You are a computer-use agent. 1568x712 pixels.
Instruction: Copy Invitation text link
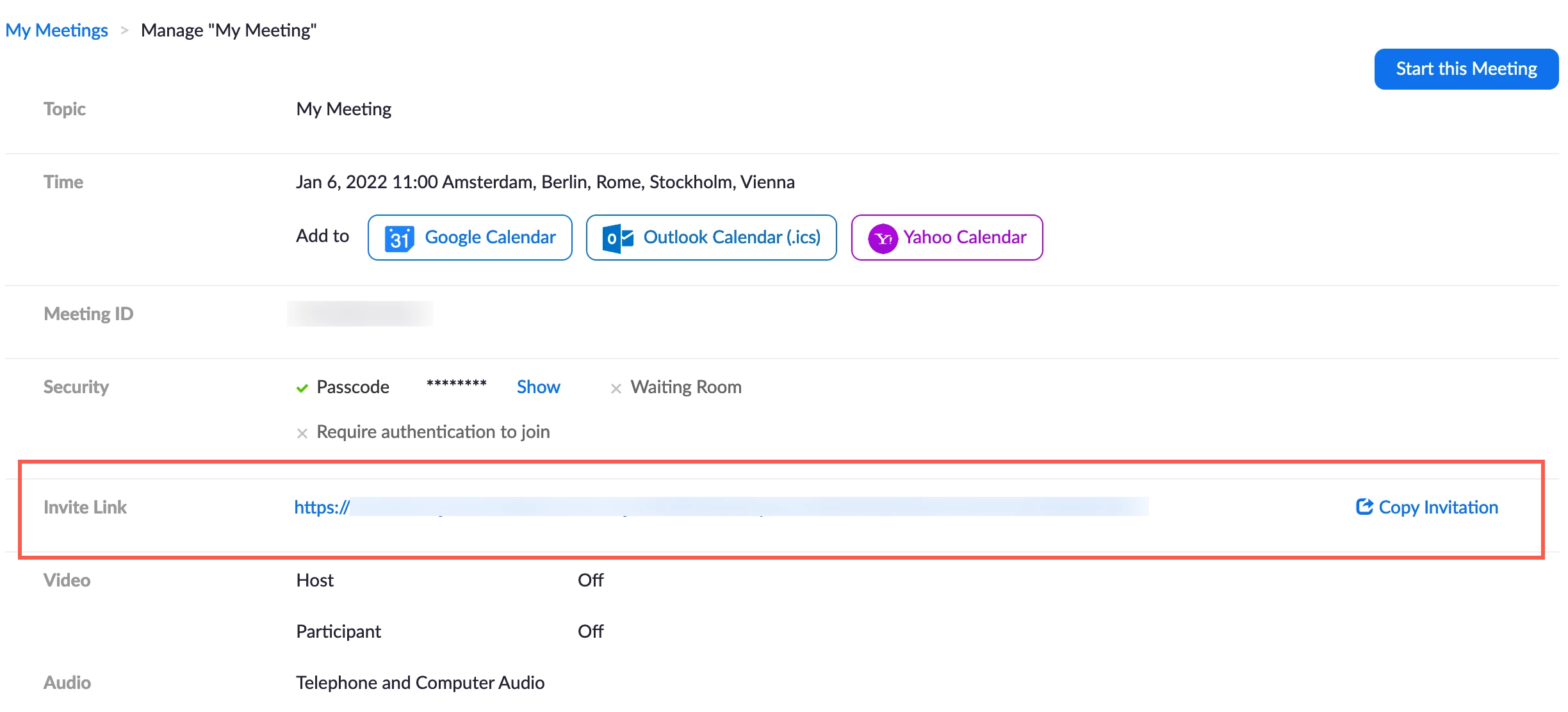[x=1438, y=507]
